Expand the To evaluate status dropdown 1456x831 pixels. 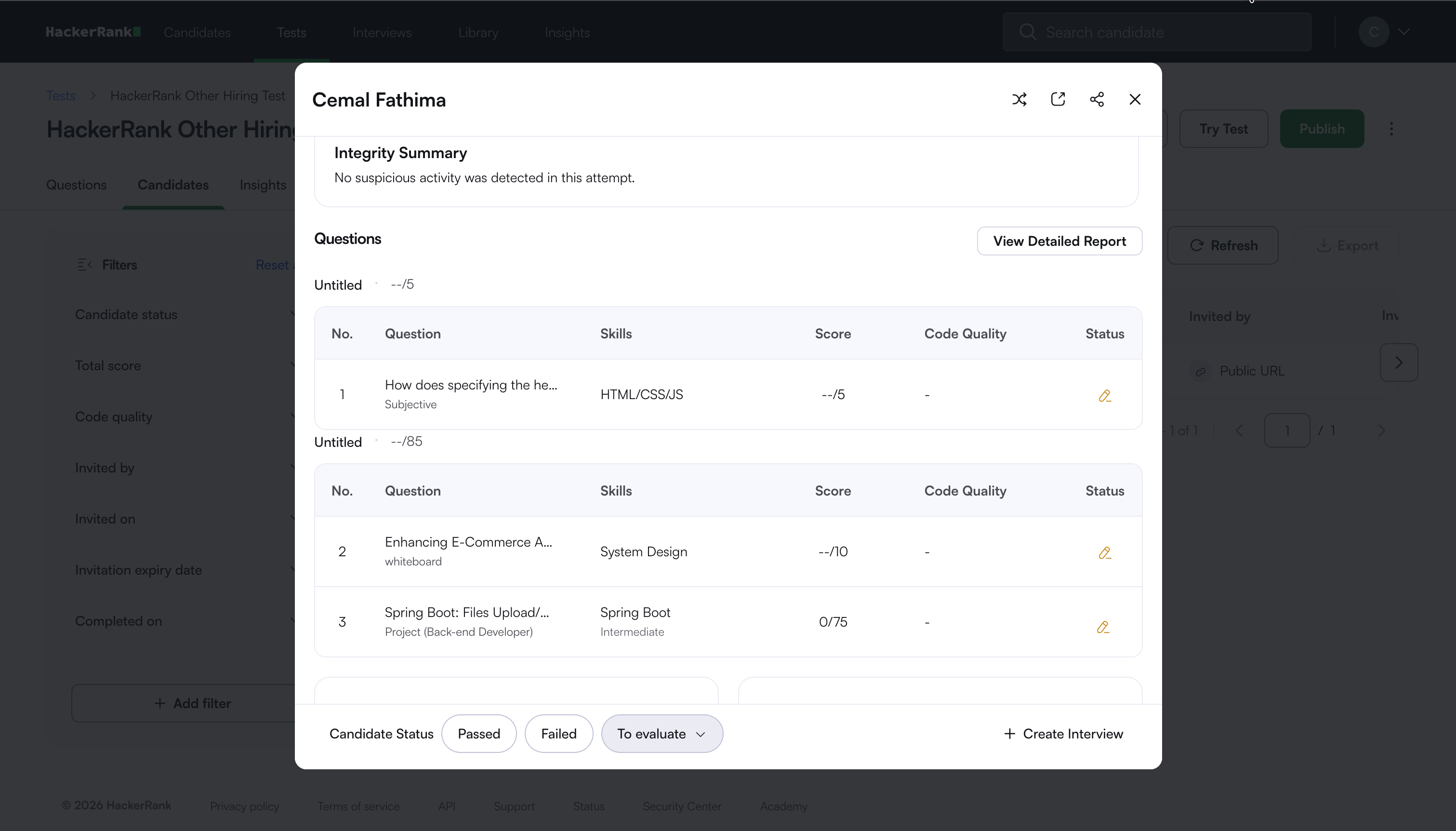pyautogui.click(x=662, y=734)
